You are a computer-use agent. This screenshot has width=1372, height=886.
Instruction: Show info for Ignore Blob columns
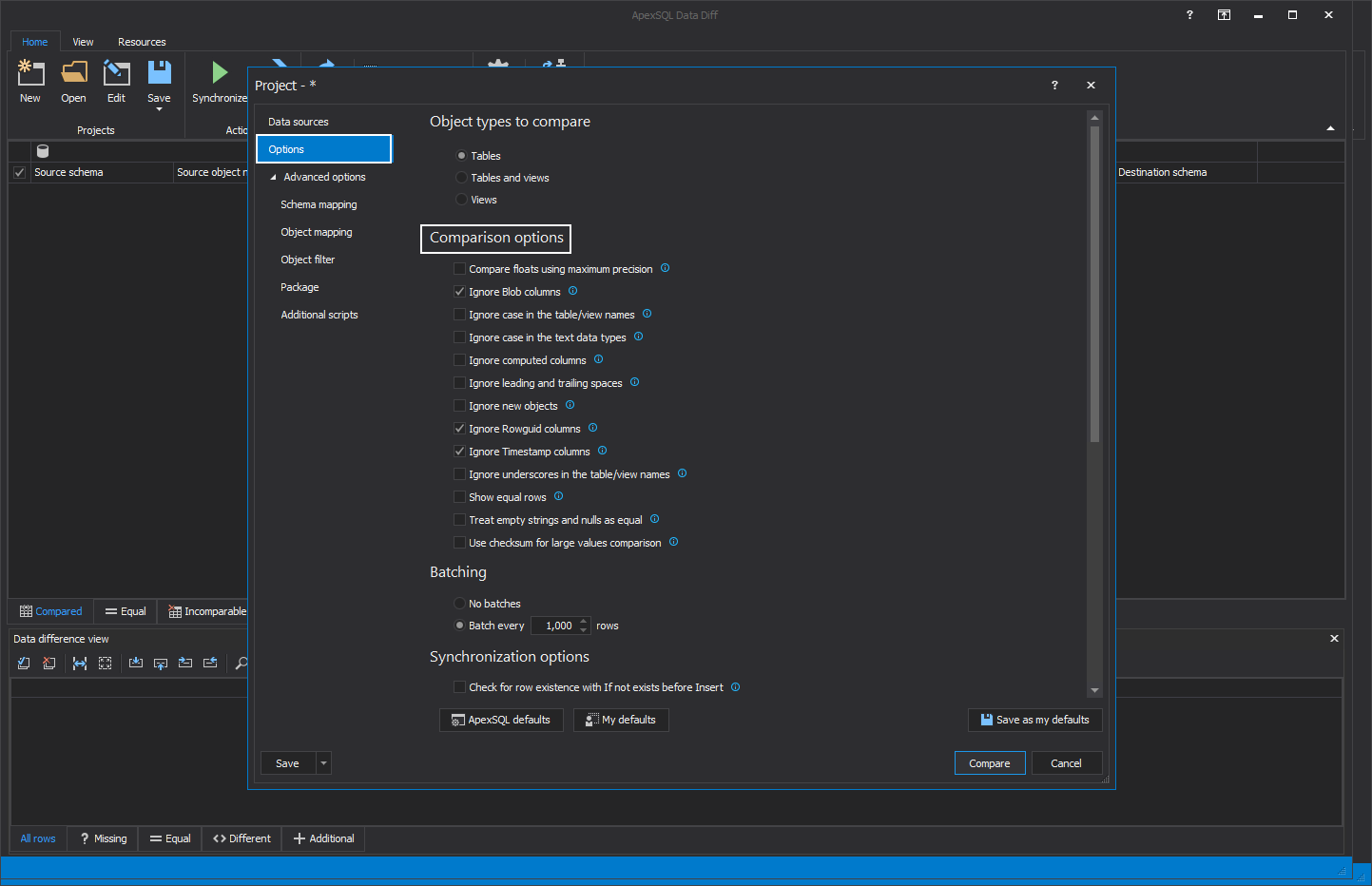click(x=572, y=291)
